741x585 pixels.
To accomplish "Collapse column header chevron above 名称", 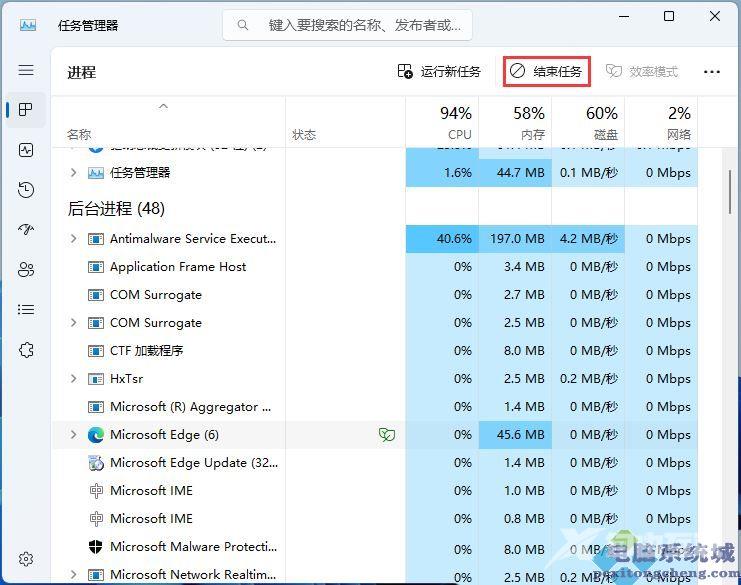I will pyautogui.click(x=163, y=106).
